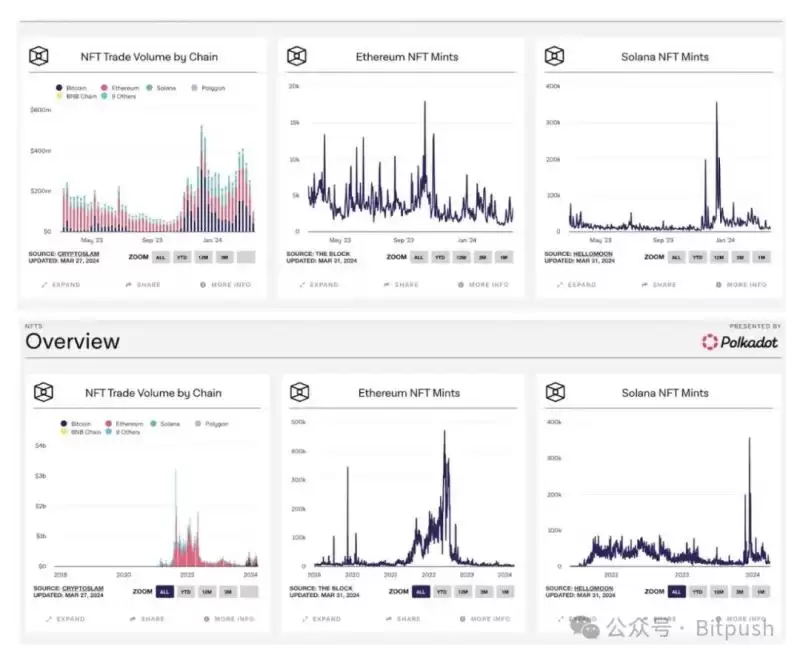Open More Info under upper Solana NFT Mints chart
Image resolution: width=800 pixels, height=660 pixels.
pos(740,285)
